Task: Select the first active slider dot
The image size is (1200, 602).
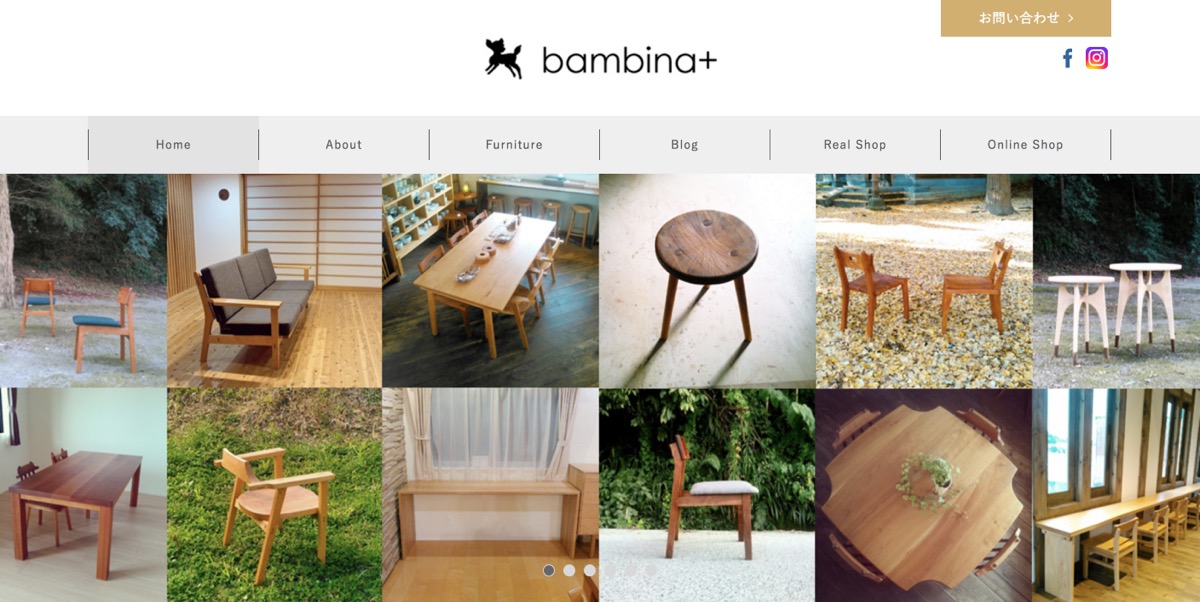Action: coord(549,570)
